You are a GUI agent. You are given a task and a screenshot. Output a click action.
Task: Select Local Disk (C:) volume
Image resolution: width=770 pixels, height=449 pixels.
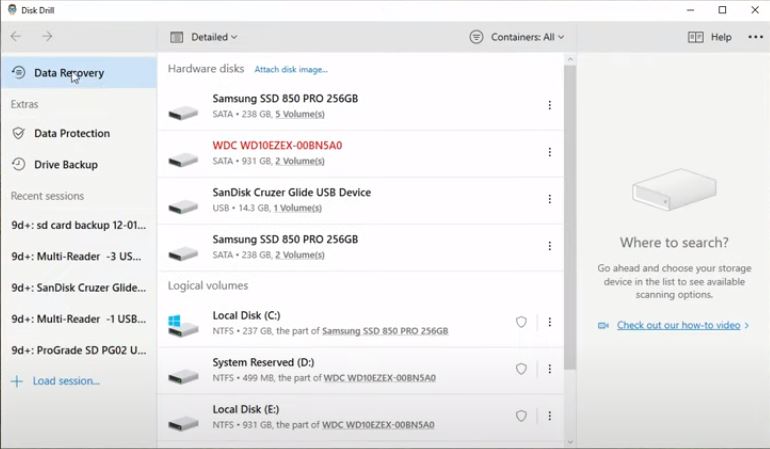(361, 323)
